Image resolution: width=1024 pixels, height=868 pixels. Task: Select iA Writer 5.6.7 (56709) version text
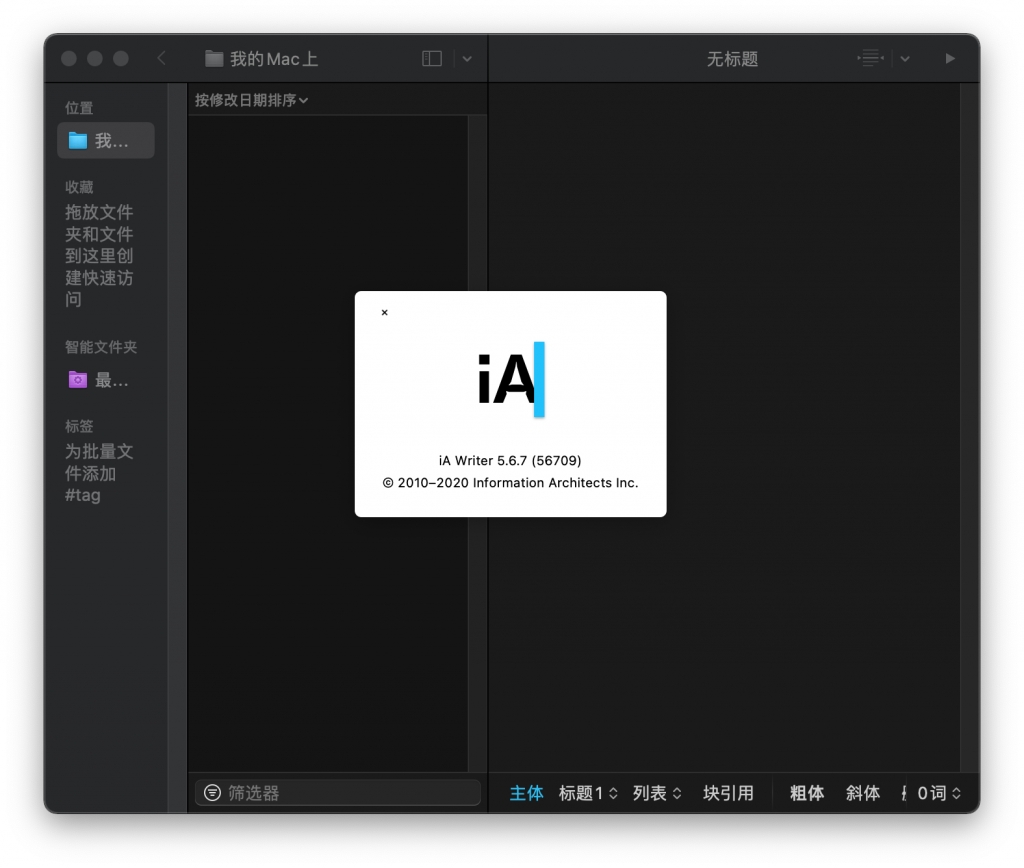510,460
